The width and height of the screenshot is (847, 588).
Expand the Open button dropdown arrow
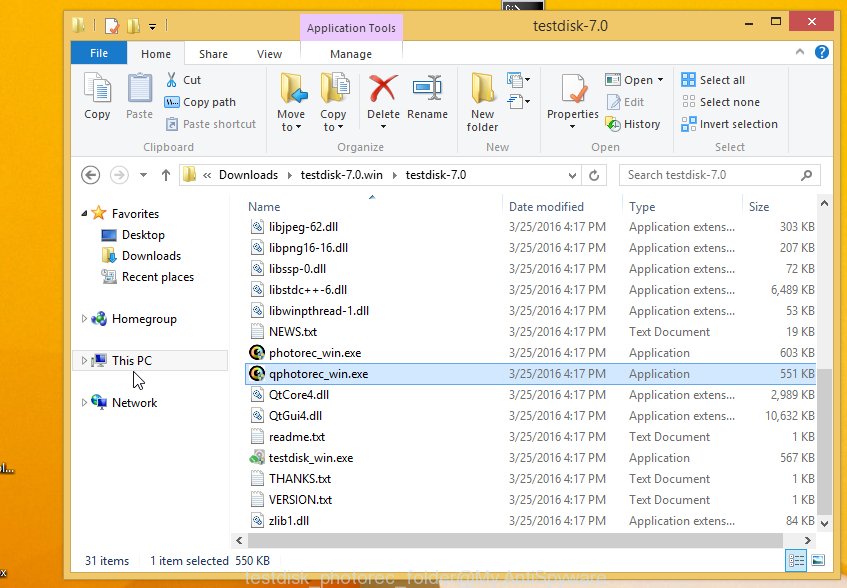(x=661, y=80)
